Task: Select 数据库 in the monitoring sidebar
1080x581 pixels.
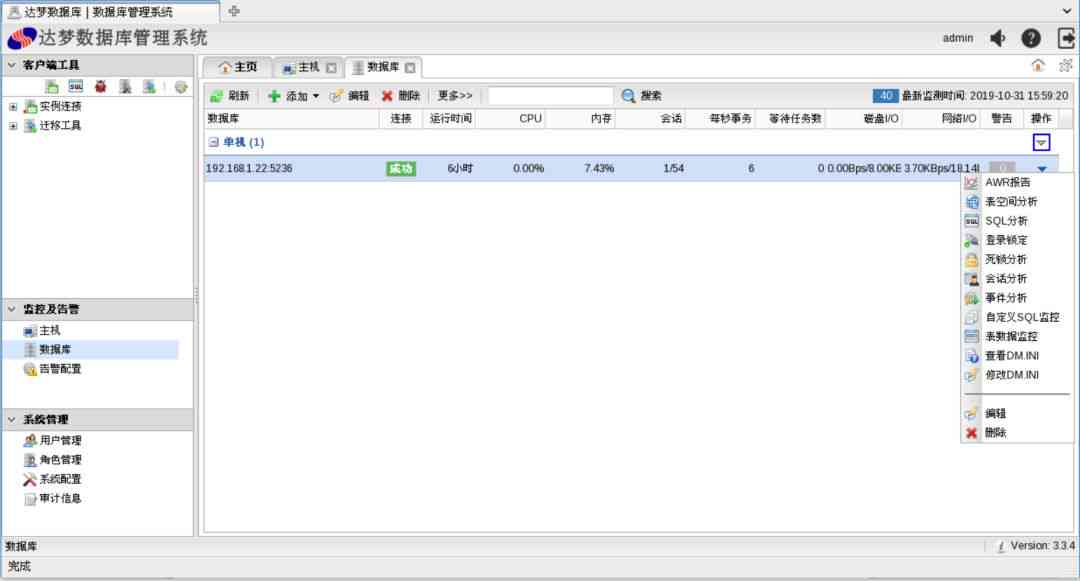Action: [x=48, y=350]
